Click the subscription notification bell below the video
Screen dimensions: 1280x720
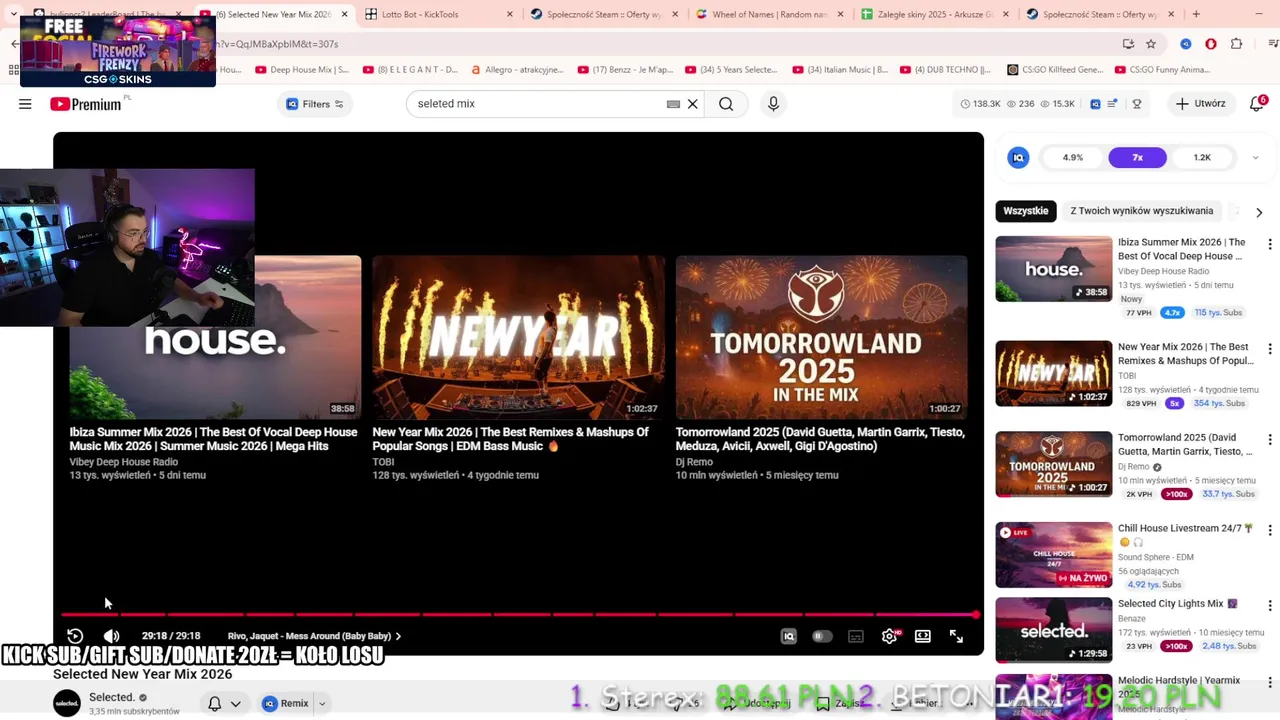click(214, 703)
